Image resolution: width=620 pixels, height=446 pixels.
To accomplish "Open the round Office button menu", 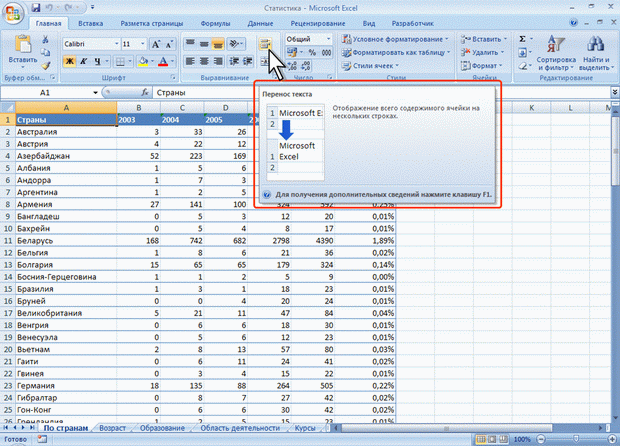I will pyautogui.click(x=13, y=13).
